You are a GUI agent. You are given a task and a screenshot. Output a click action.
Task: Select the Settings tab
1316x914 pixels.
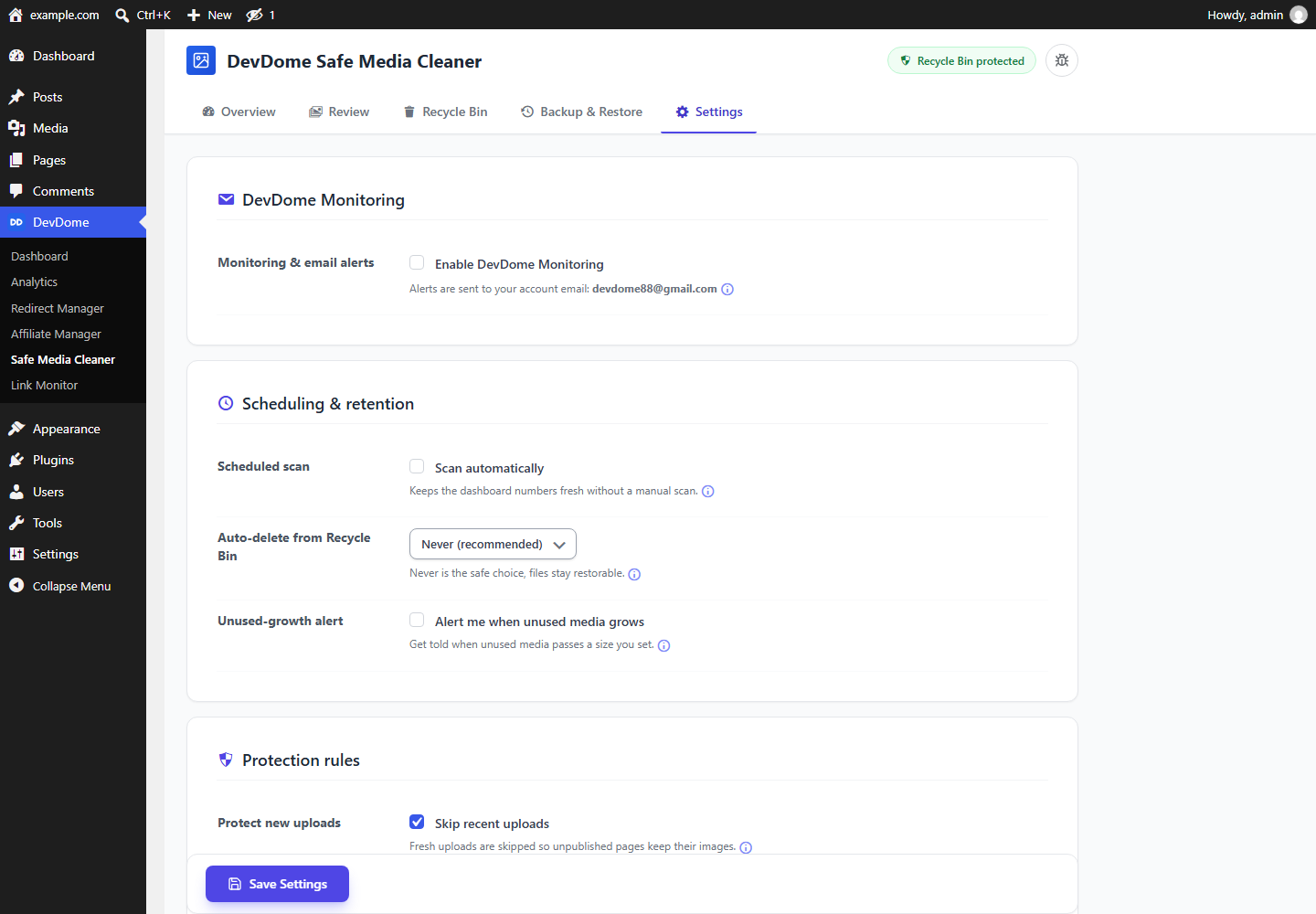click(708, 112)
